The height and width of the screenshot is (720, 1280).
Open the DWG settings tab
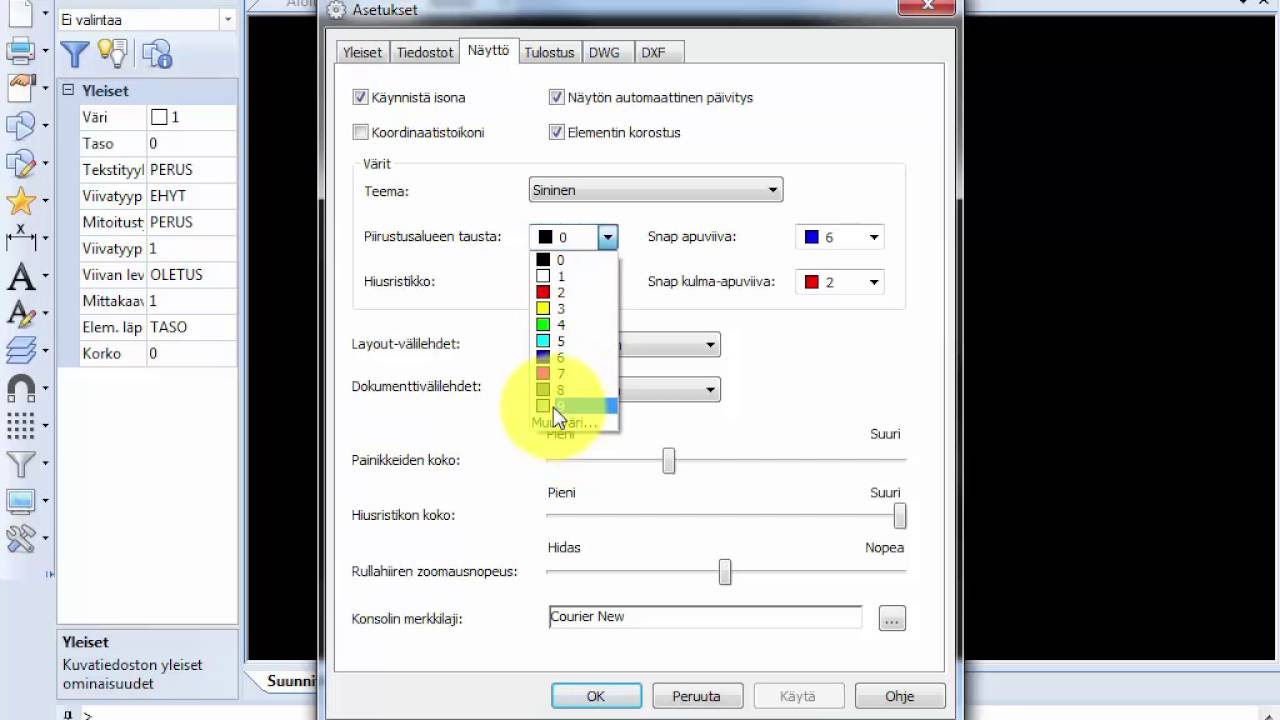click(x=604, y=52)
